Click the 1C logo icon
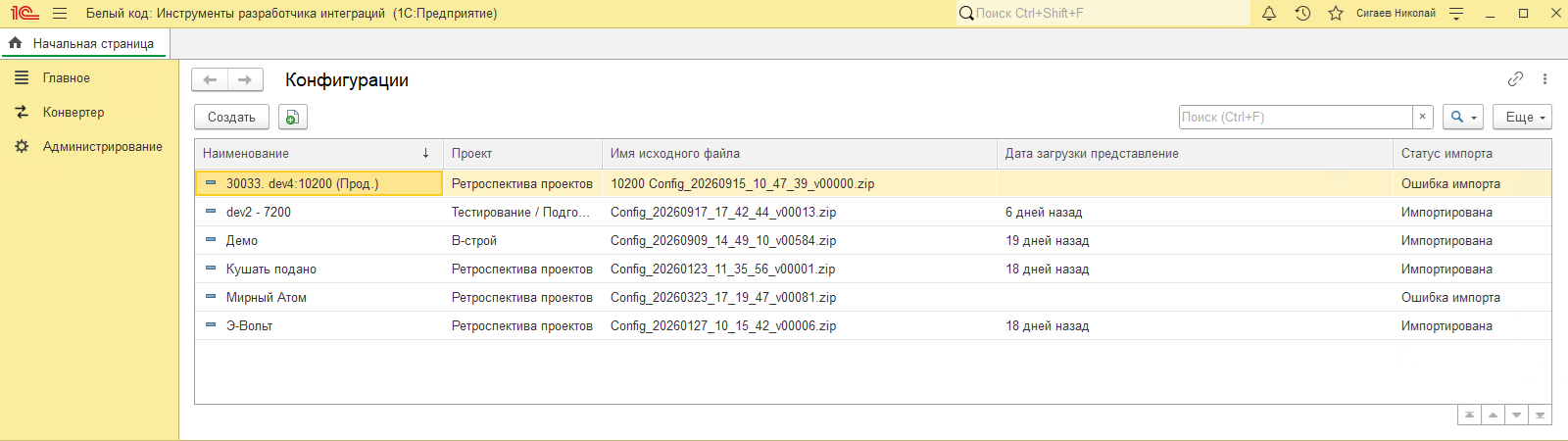 pos(24,14)
